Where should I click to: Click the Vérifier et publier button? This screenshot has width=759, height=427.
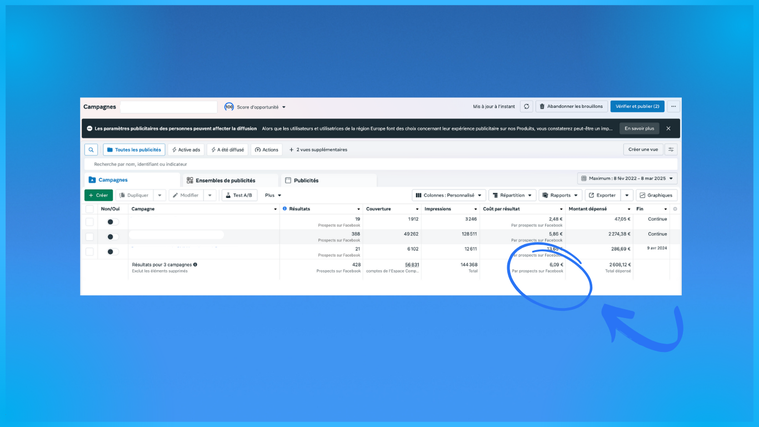pos(637,107)
